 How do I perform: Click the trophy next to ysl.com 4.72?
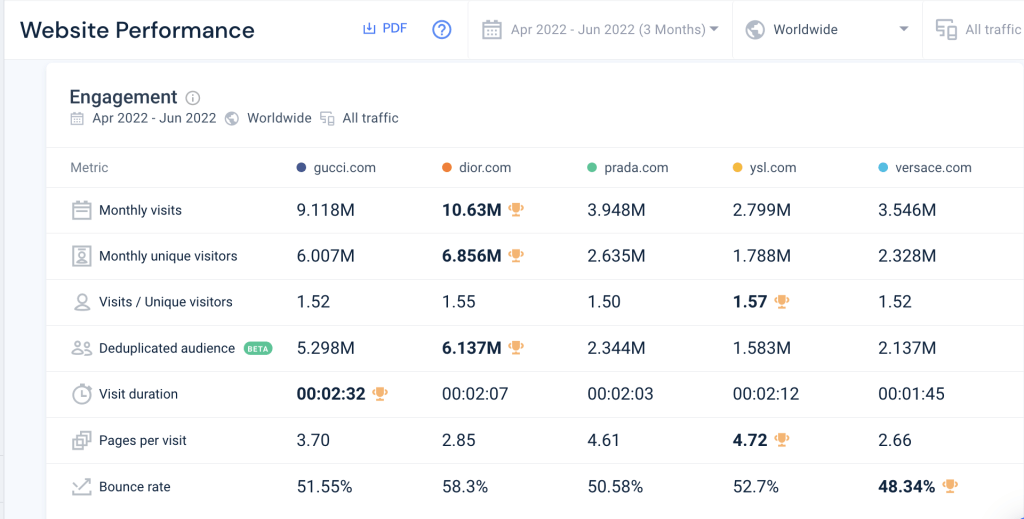click(x=782, y=439)
